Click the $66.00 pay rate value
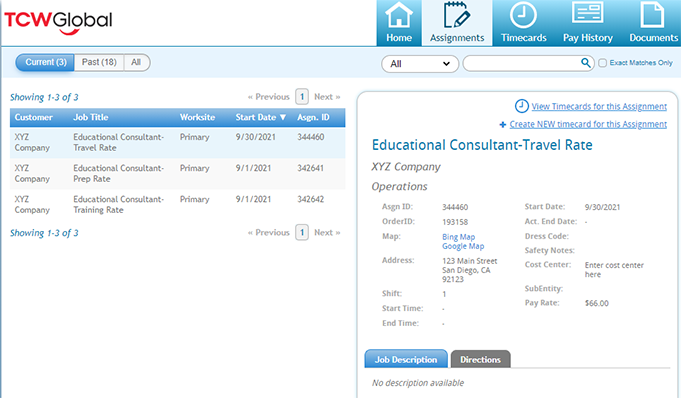The height and width of the screenshot is (398, 681). click(x=596, y=303)
